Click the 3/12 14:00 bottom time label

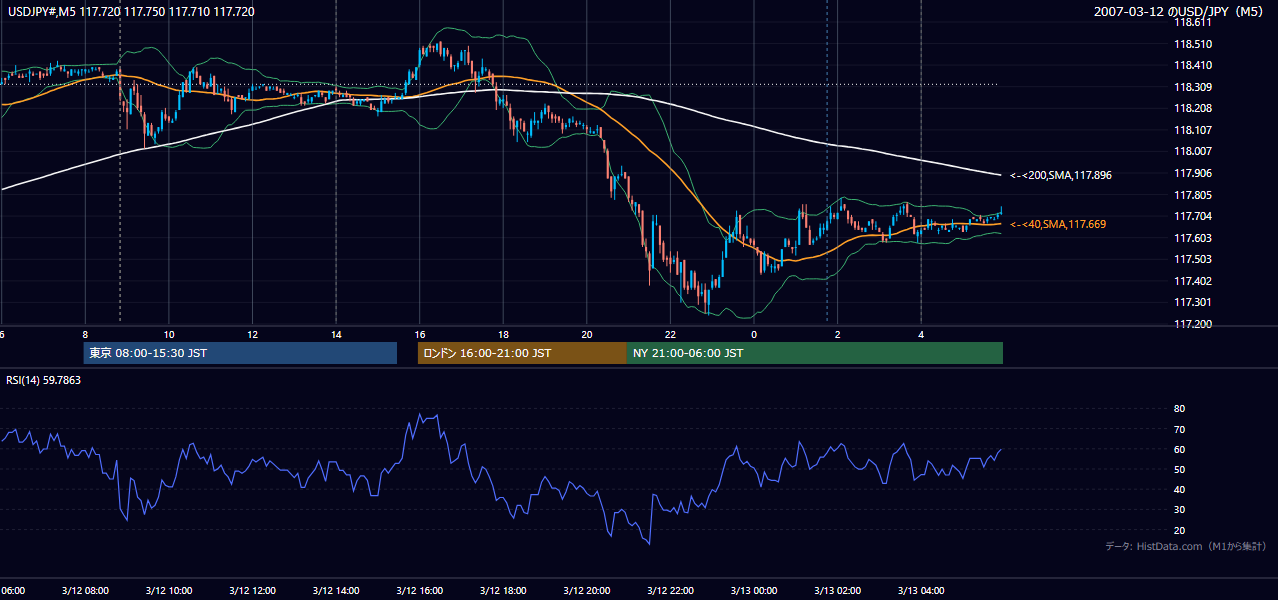pos(336,590)
